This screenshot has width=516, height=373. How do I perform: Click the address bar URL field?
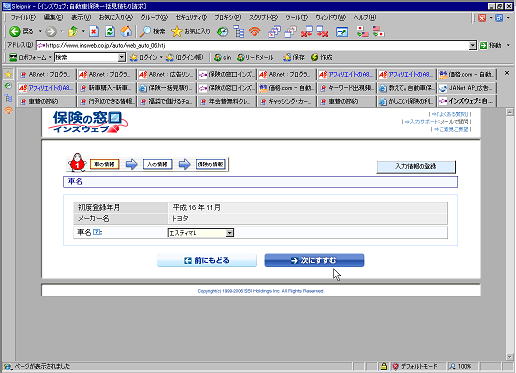coord(252,45)
